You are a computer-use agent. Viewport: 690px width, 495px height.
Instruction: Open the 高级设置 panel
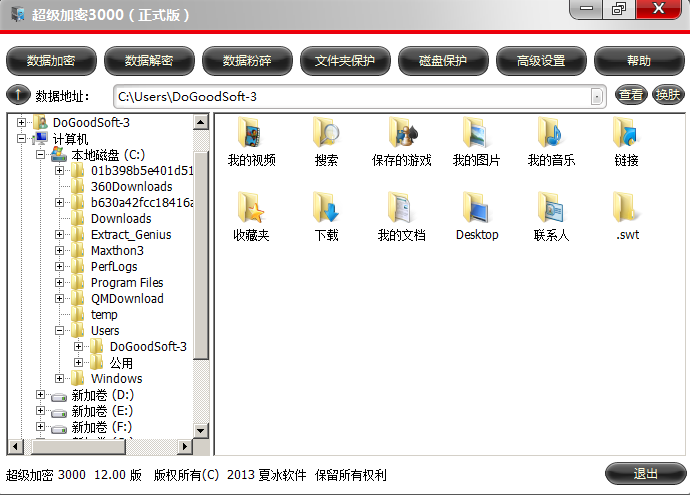pyautogui.click(x=541, y=61)
